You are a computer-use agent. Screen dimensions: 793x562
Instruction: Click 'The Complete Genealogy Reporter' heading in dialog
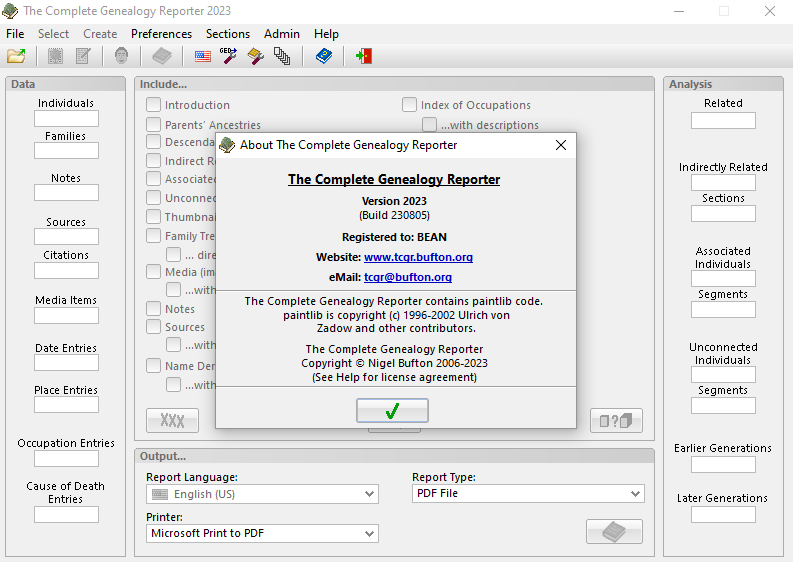click(394, 180)
